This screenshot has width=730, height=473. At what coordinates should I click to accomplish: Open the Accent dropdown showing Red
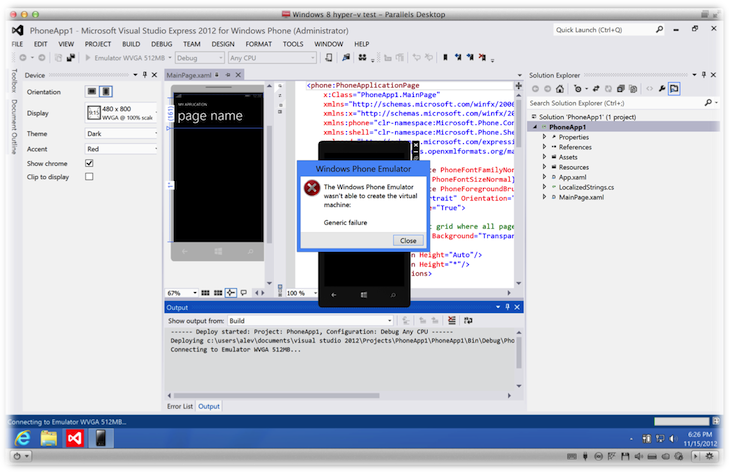pyautogui.click(x=122, y=149)
